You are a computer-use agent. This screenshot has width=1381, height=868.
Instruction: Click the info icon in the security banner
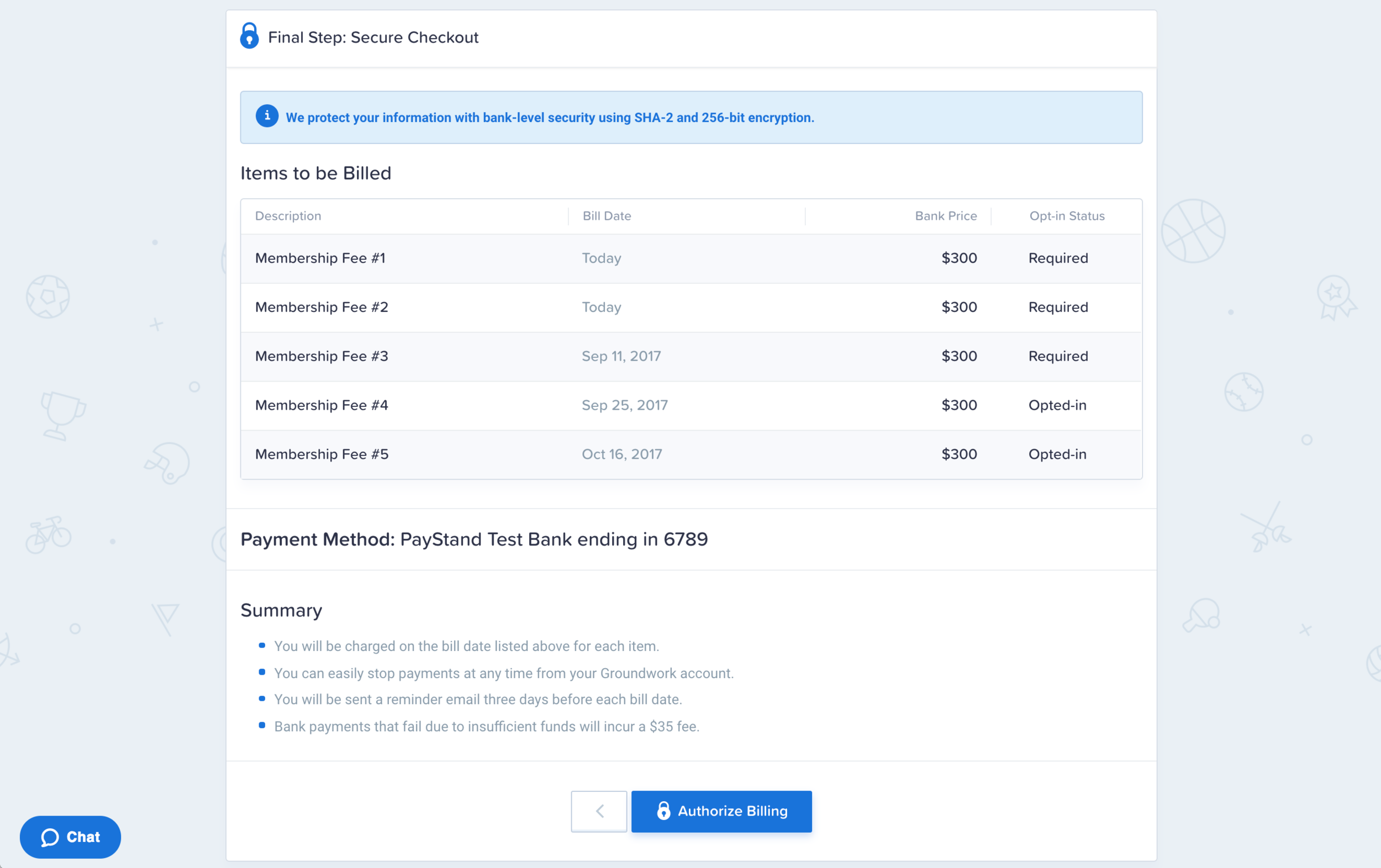tap(267, 116)
